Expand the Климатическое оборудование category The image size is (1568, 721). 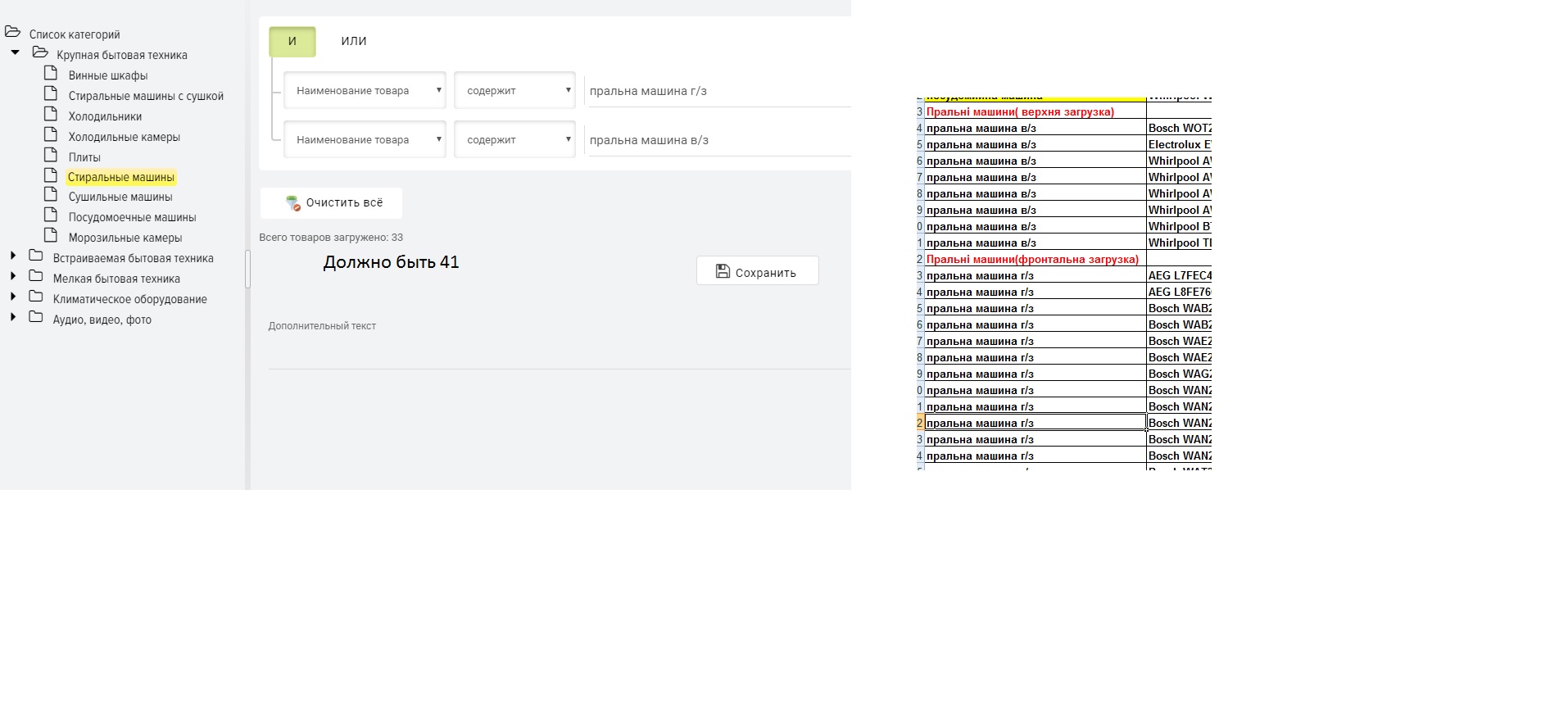point(13,297)
